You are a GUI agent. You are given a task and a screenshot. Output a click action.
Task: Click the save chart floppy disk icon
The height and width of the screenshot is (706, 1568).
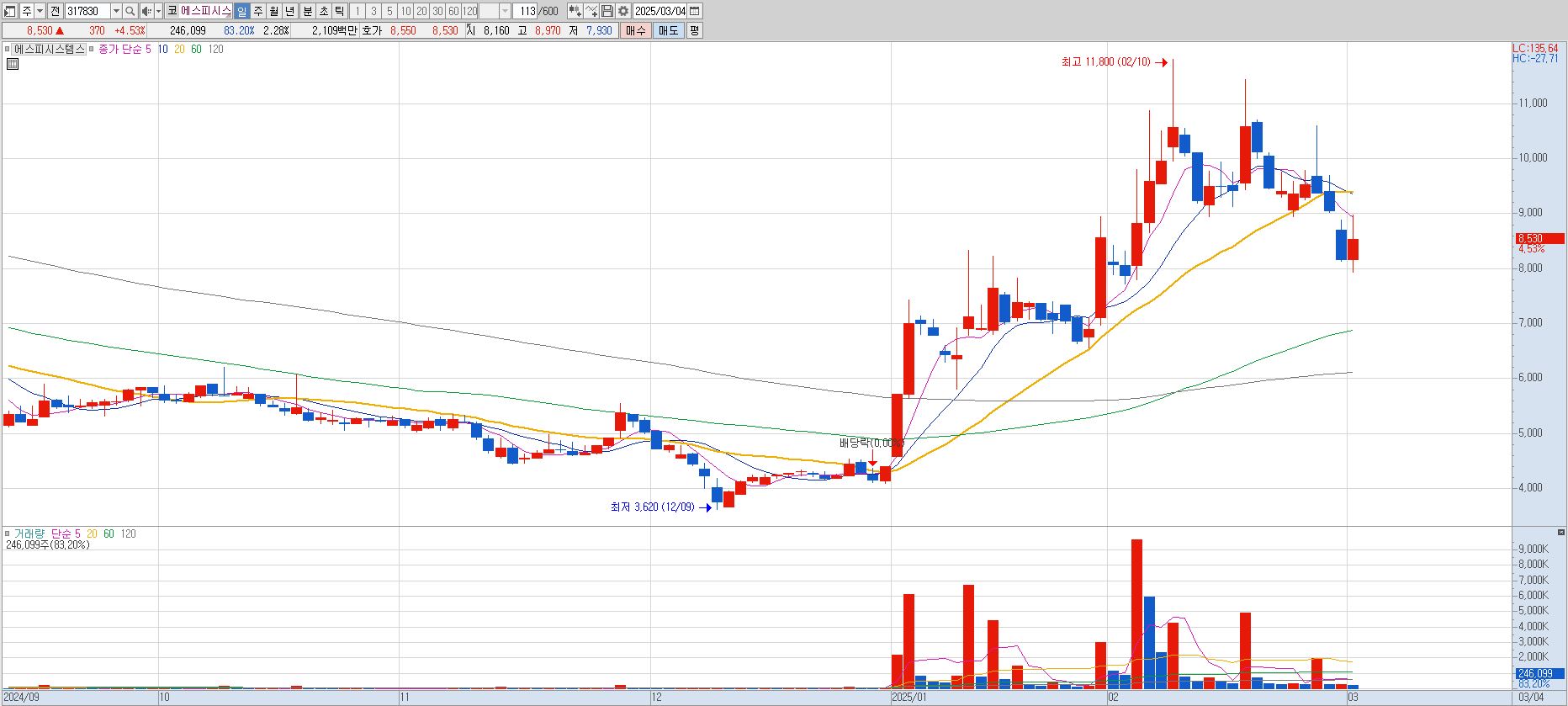607,11
